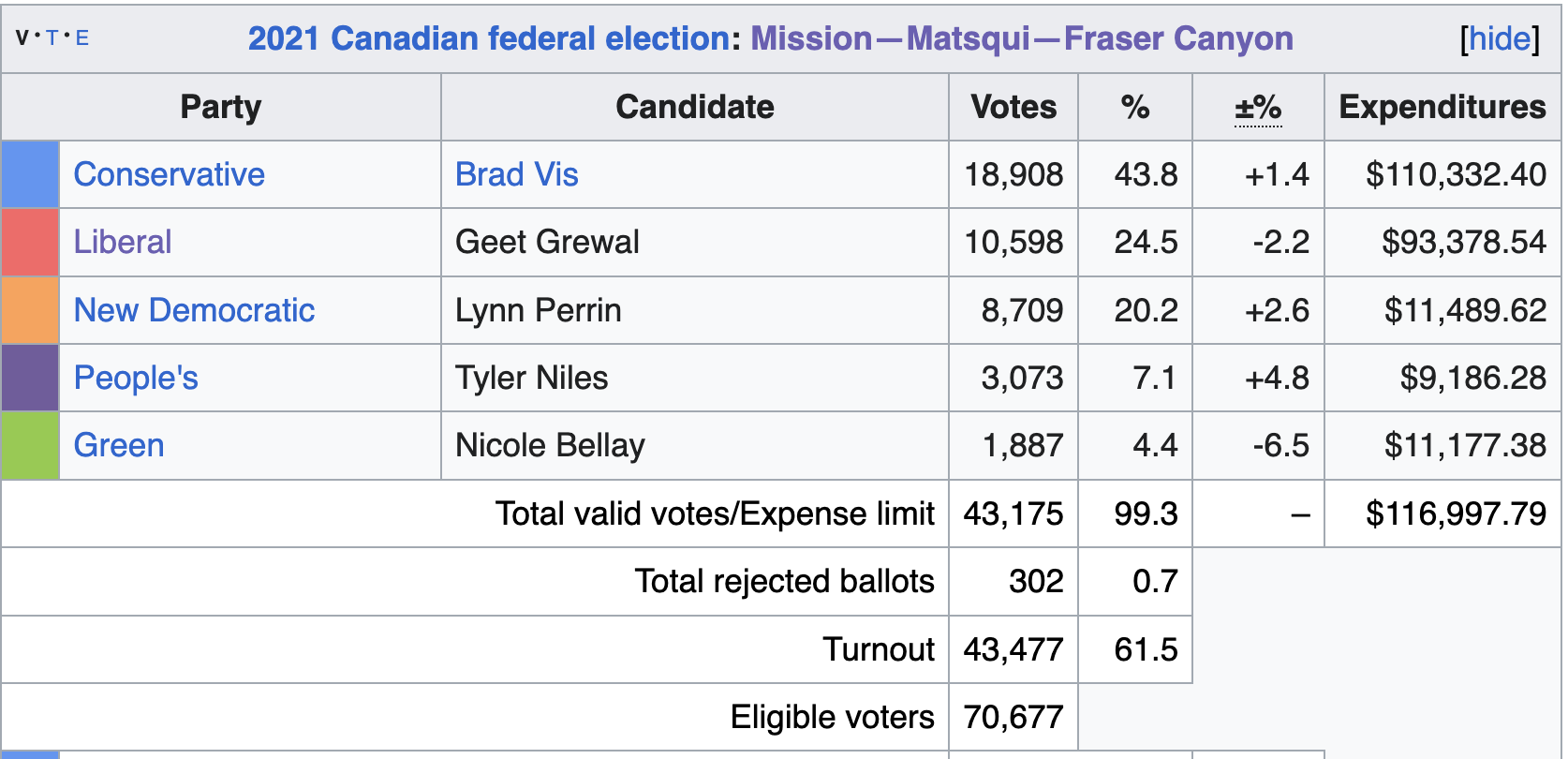Click the Liberal red color swatch
The width and height of the screenshot is (1568, 759).
(x=30, y=242)
